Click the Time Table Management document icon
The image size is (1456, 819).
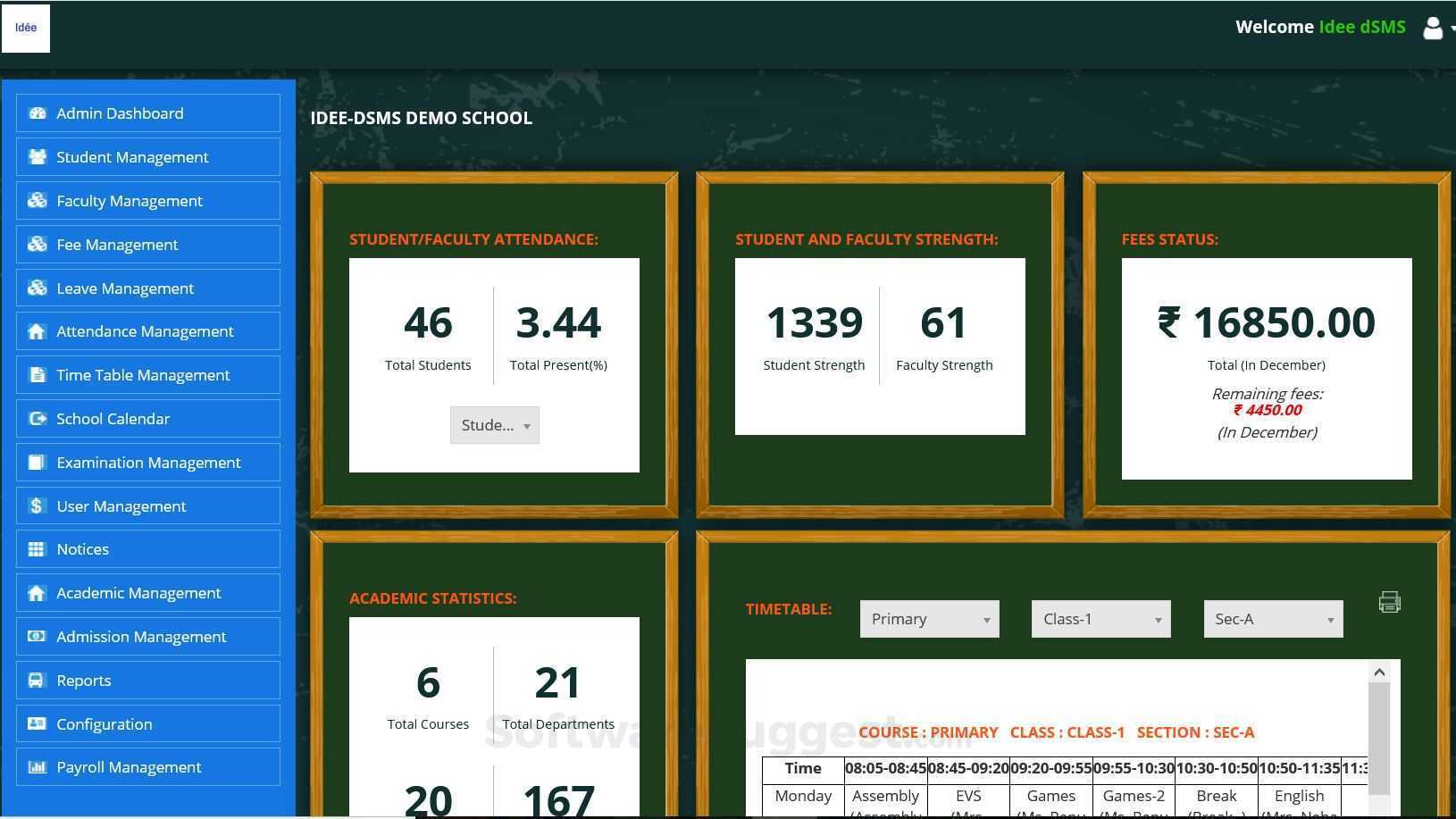point(38,375)
